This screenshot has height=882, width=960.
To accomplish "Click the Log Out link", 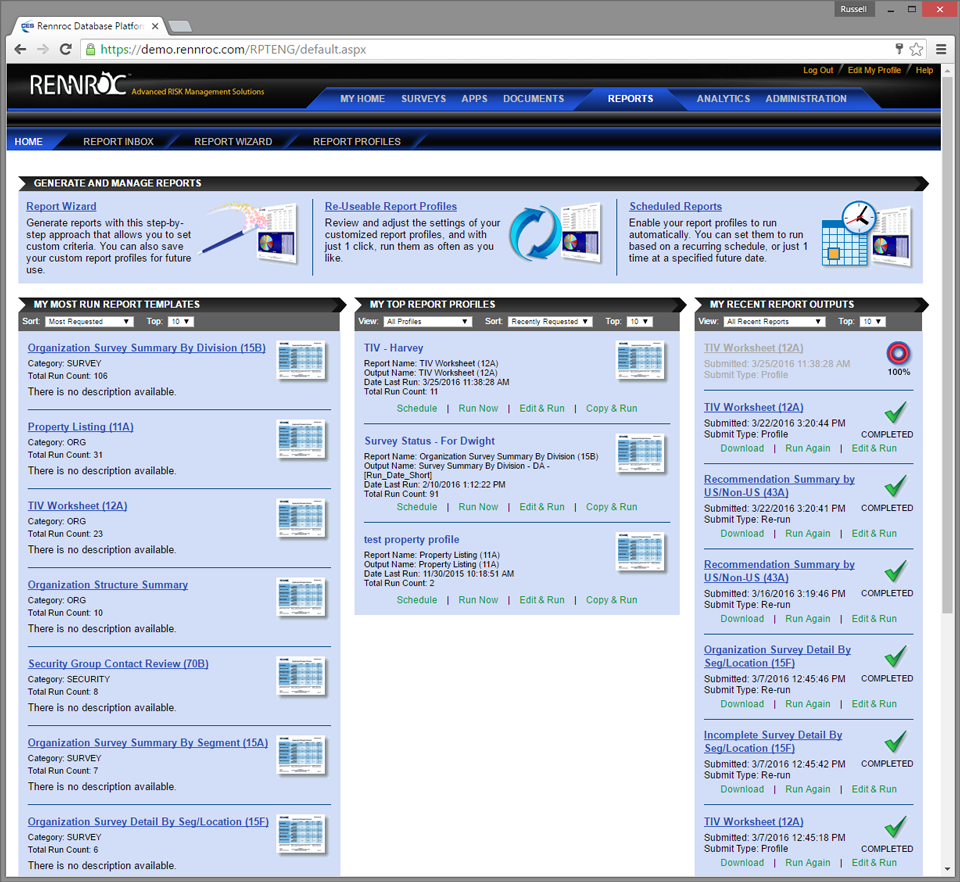I will coord(818,70).
